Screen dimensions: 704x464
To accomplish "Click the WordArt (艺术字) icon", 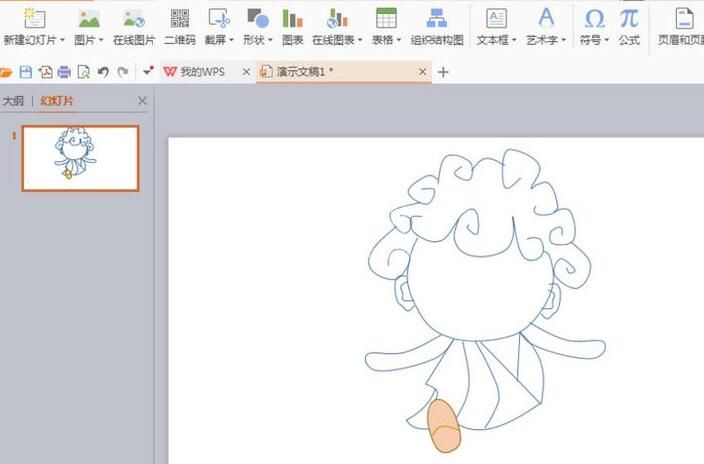I will click(546, 18).
